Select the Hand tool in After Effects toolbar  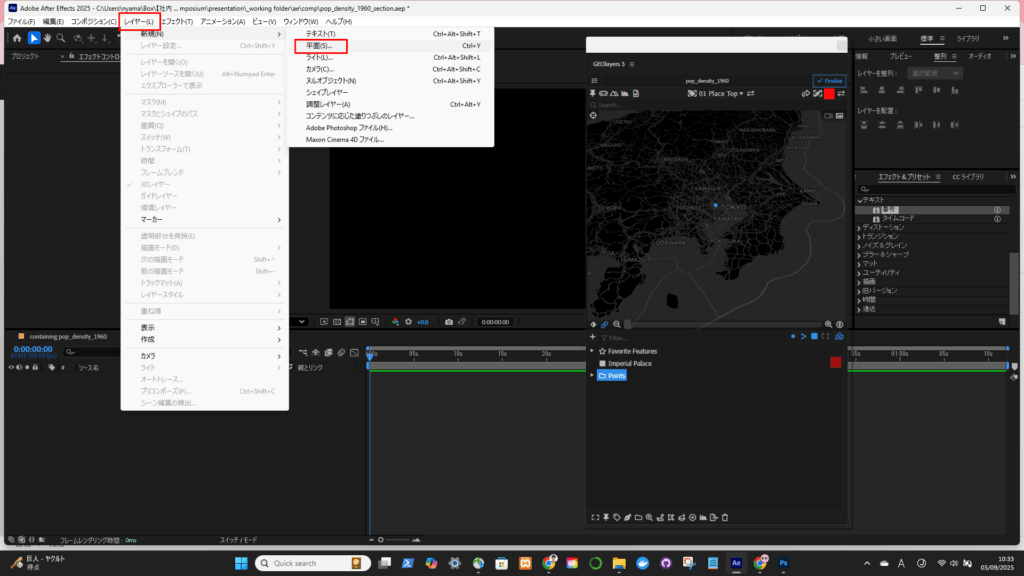point(48,38)
